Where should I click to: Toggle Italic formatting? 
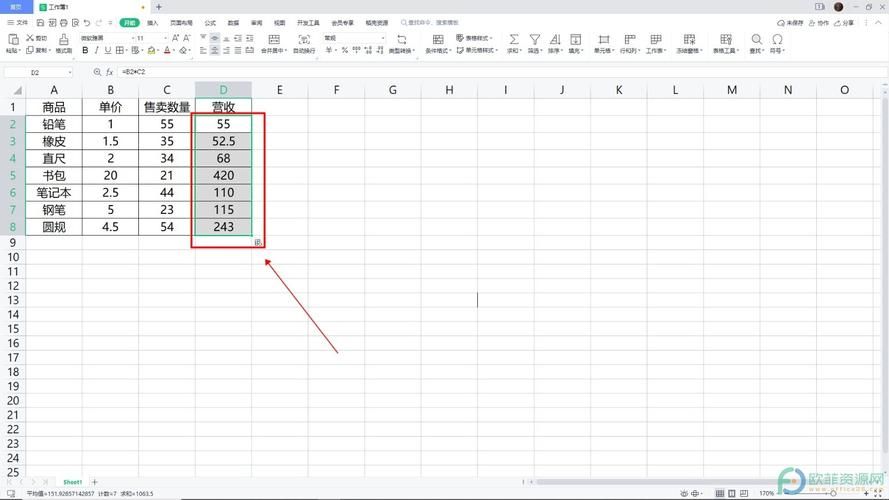pyautogui.click(x=97, y=50)
